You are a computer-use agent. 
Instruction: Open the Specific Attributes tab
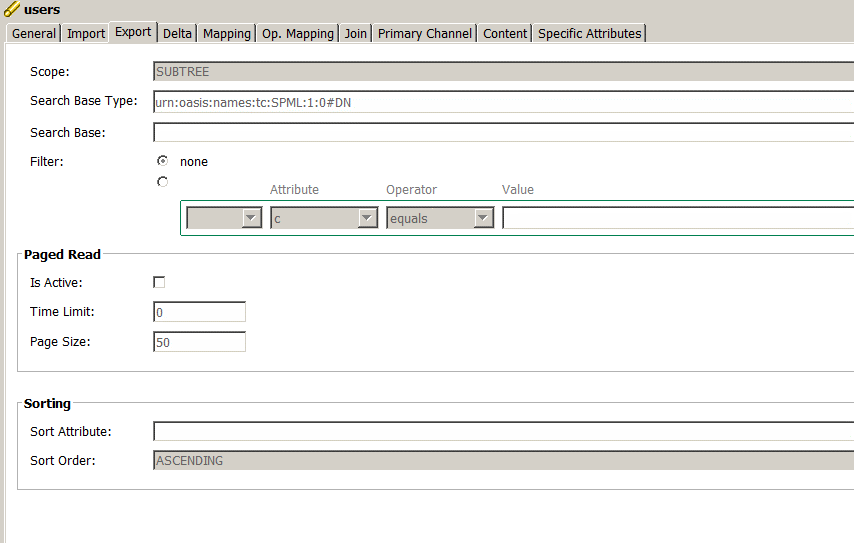(x=590, y=33)
